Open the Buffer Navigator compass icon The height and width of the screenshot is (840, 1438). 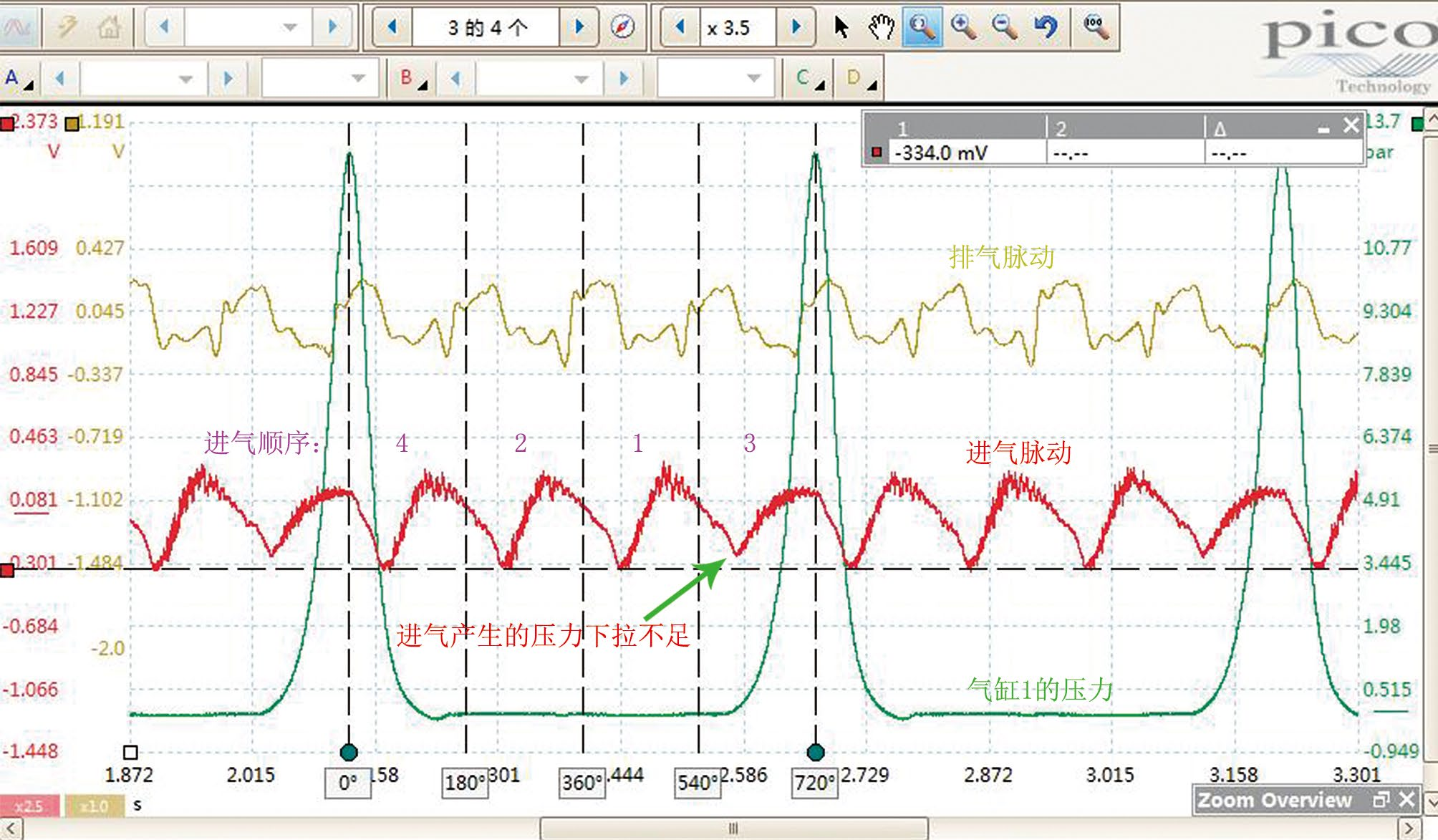pos(622,27)
